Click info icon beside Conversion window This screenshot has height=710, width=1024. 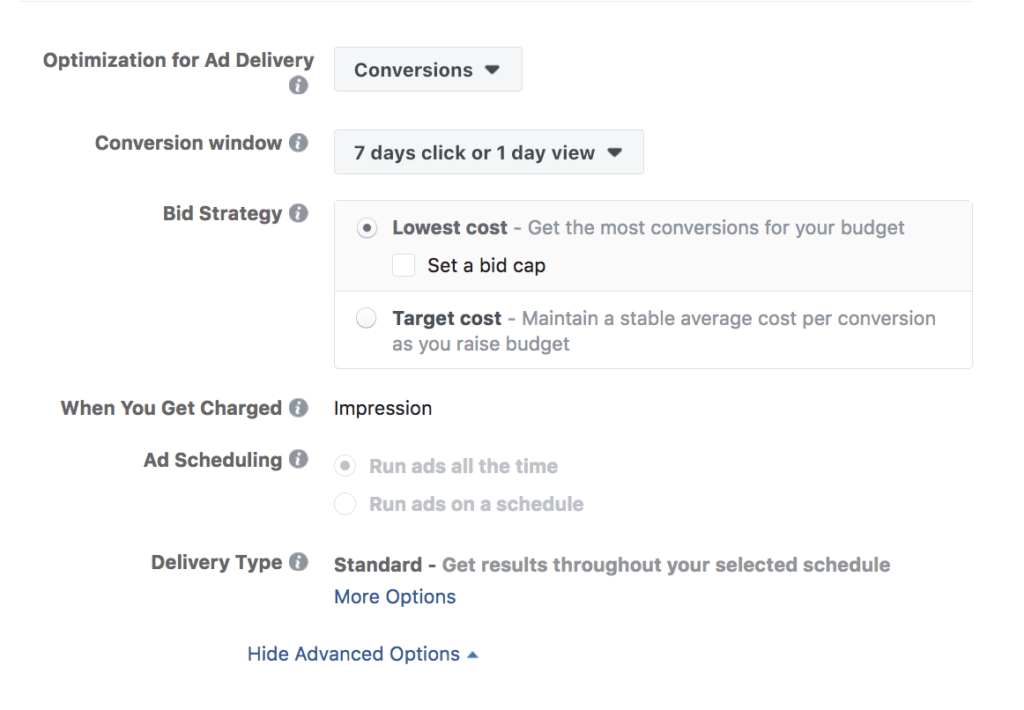tap(298, 143)
